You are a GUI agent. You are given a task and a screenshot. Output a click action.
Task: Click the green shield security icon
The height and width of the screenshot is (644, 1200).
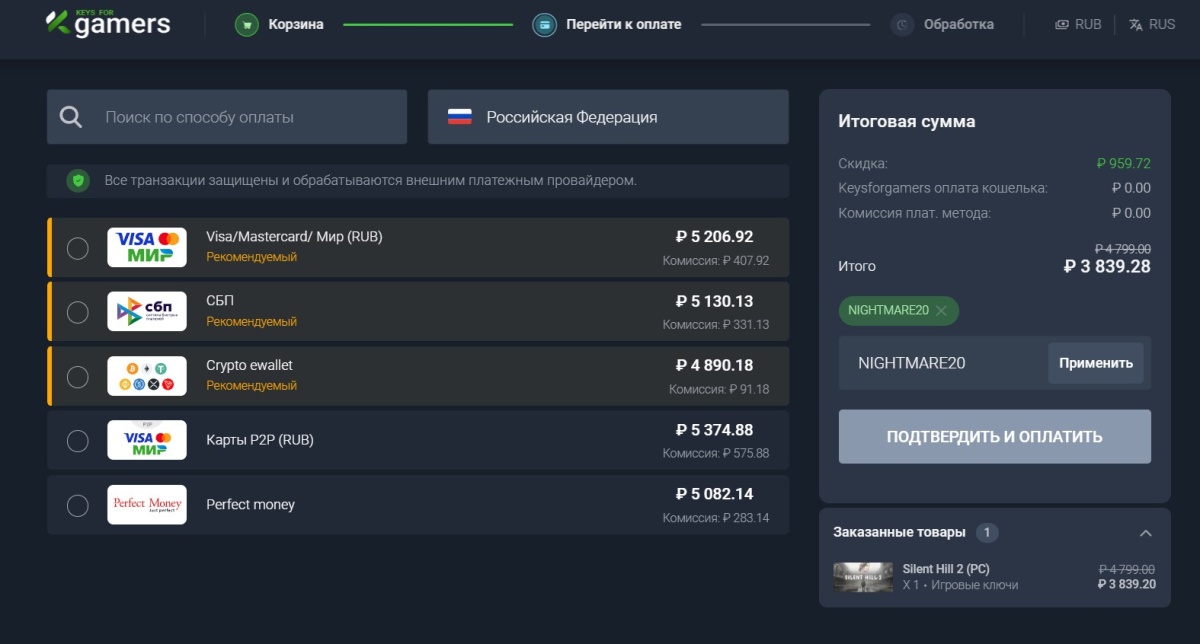click(77, 181)
